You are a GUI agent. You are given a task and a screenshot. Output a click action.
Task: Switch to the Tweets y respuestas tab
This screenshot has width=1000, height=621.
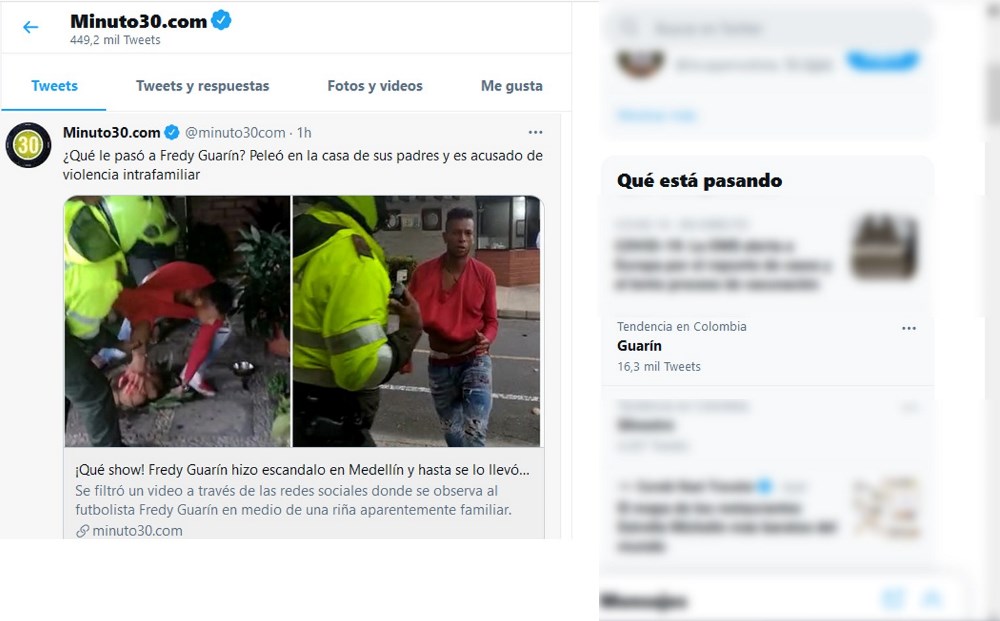click(x=202, y=86)
